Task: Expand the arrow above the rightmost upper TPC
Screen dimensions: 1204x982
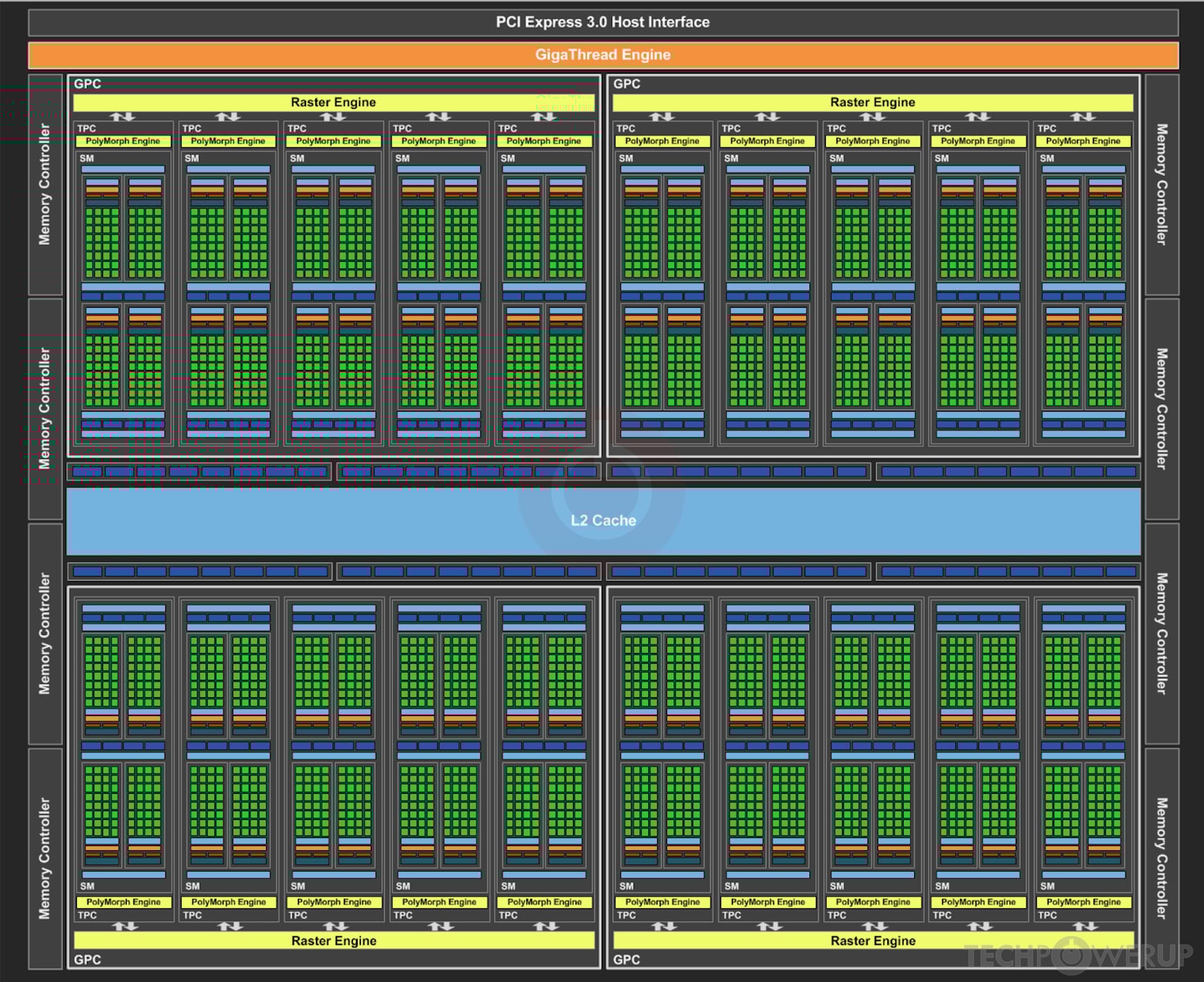Action: tap(1084, 117)
